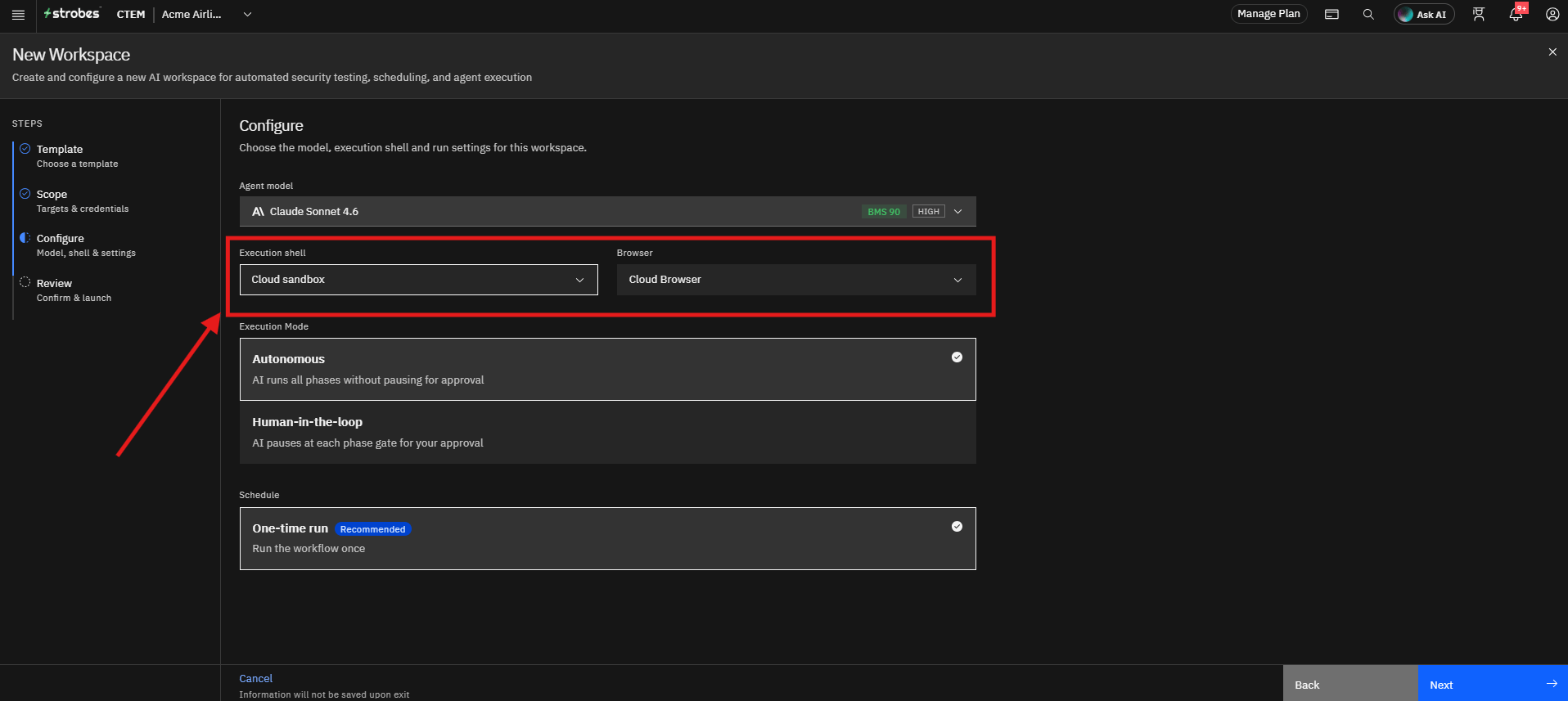Click the Recommended badge
Viewport: 1568px width, 701px height.
coord(372,529)
